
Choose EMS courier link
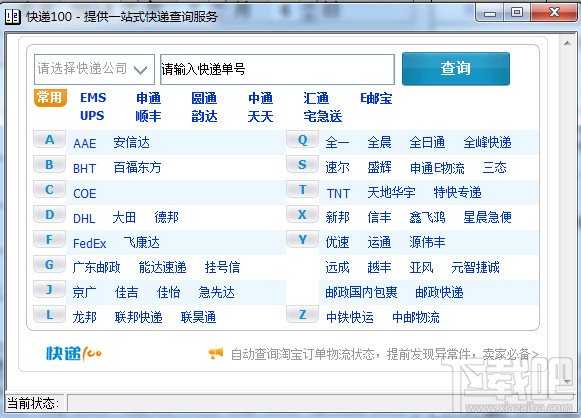point(93,98)
